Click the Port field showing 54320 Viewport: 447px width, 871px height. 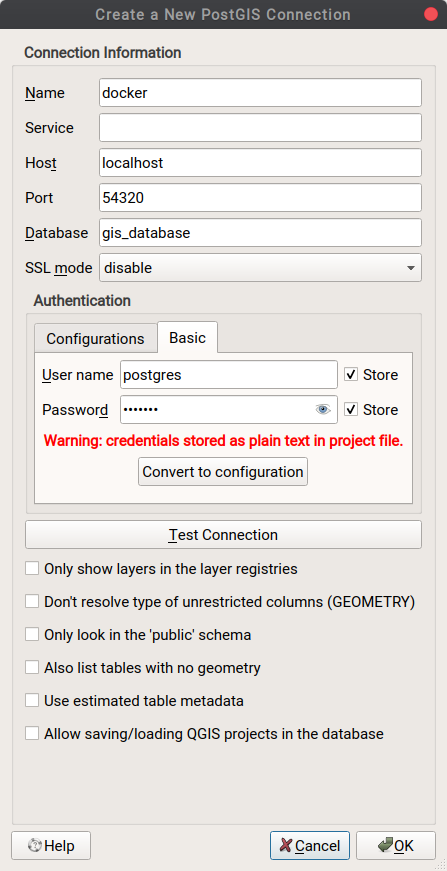point(260,197)
